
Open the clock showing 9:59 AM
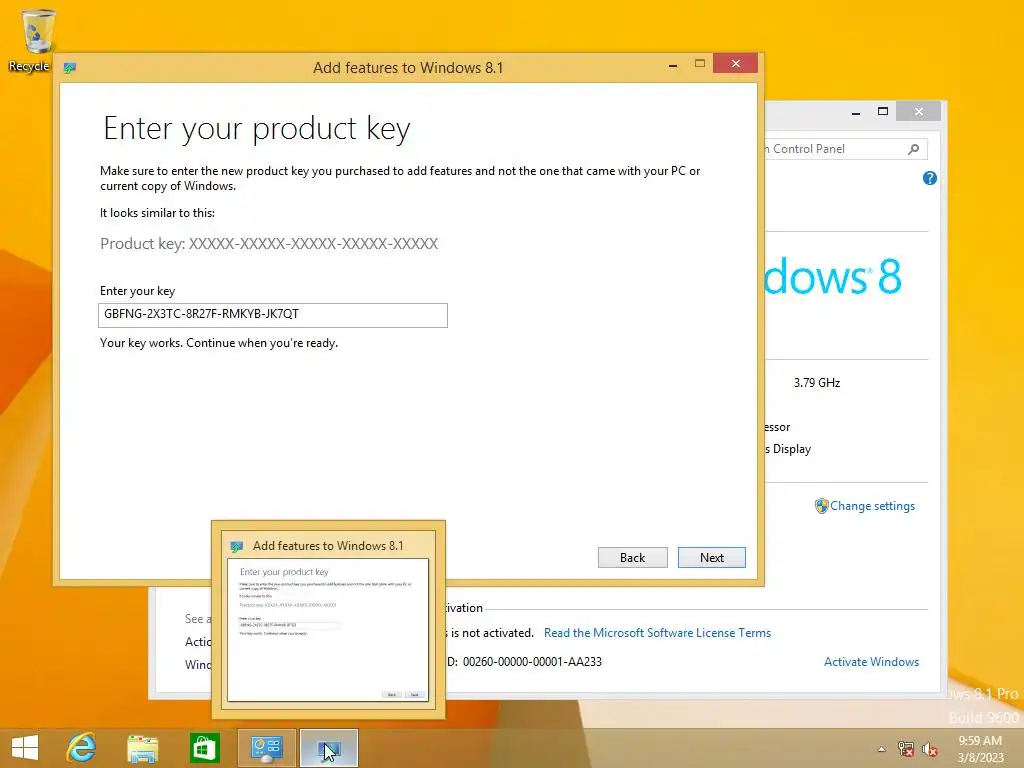[x=980, y=748]
